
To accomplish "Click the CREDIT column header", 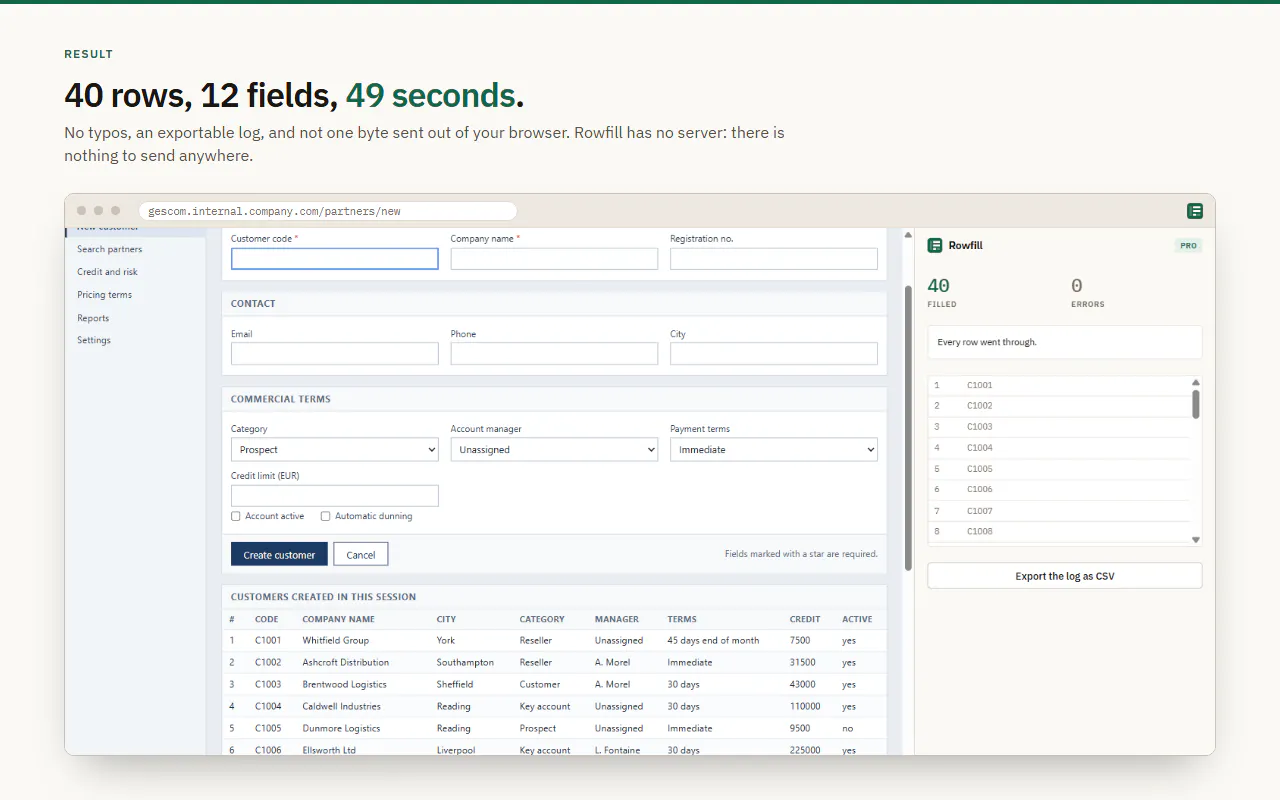I will pyautogui.click(x=805, y=619).
